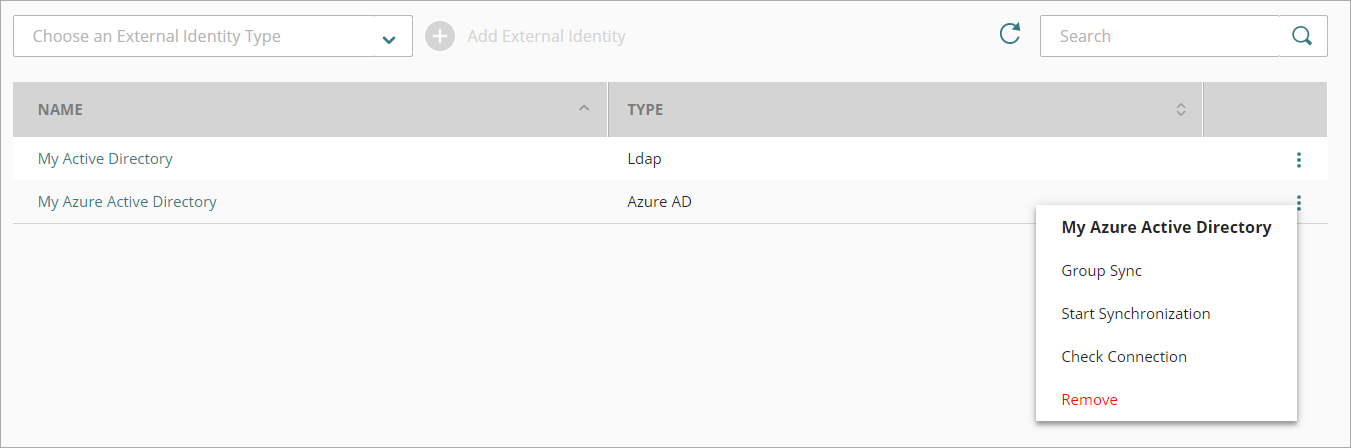Click the bold context menu title text
Viewport: 1351px width, 448px height.
[x=1166, y=228]
